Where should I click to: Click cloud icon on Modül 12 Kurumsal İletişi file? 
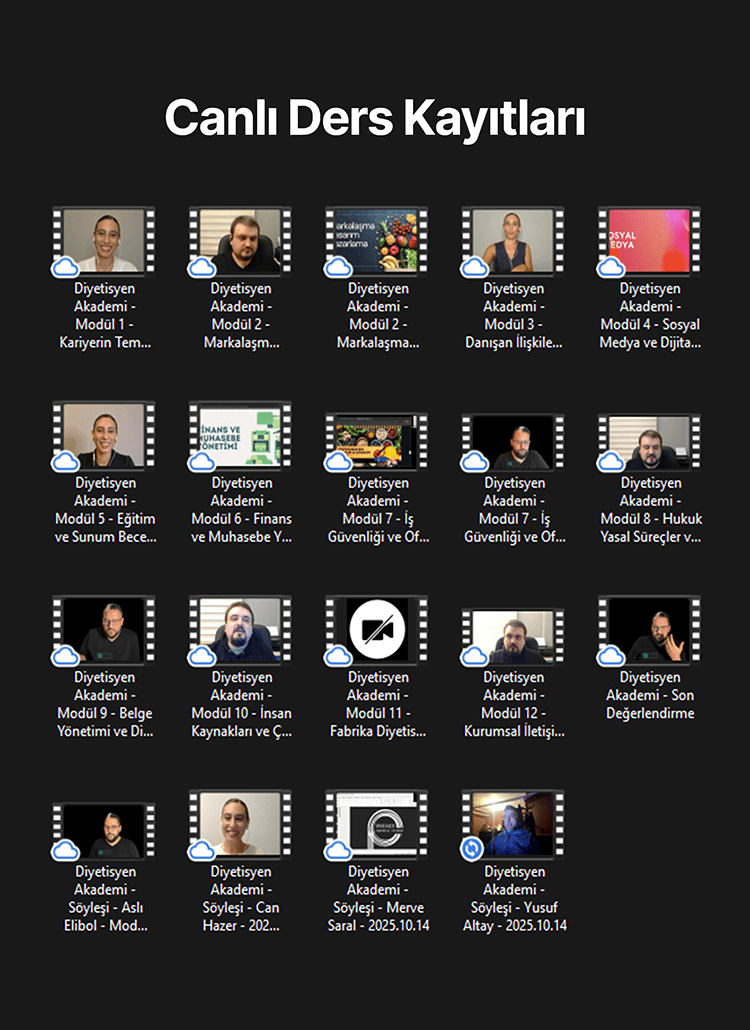tap(475, 656)
